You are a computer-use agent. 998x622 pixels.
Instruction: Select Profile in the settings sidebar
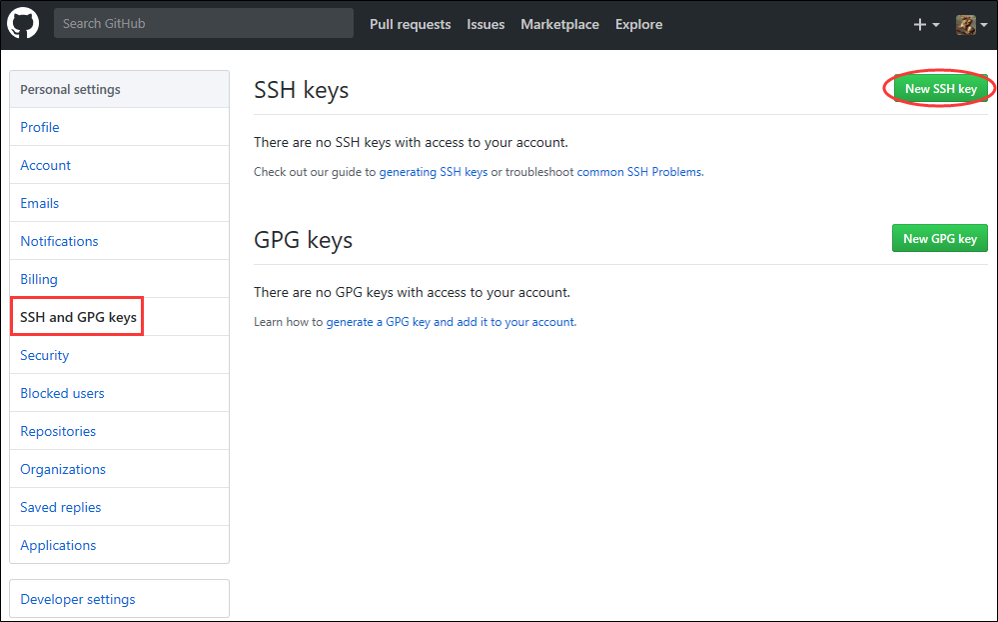click(x=119, y=127)
